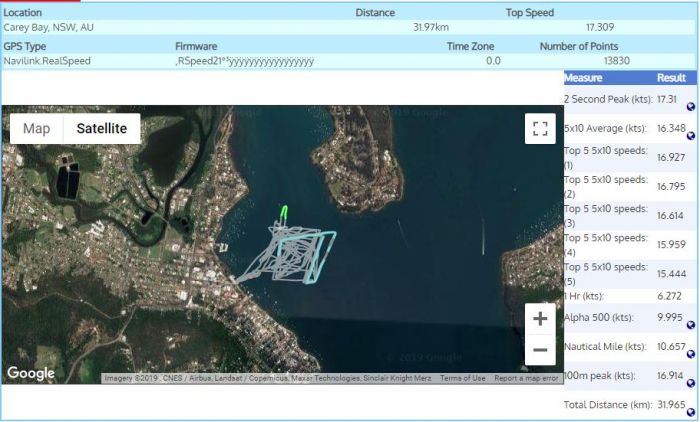Click the Result column header
Screen dimensions: 700x422
670,78
